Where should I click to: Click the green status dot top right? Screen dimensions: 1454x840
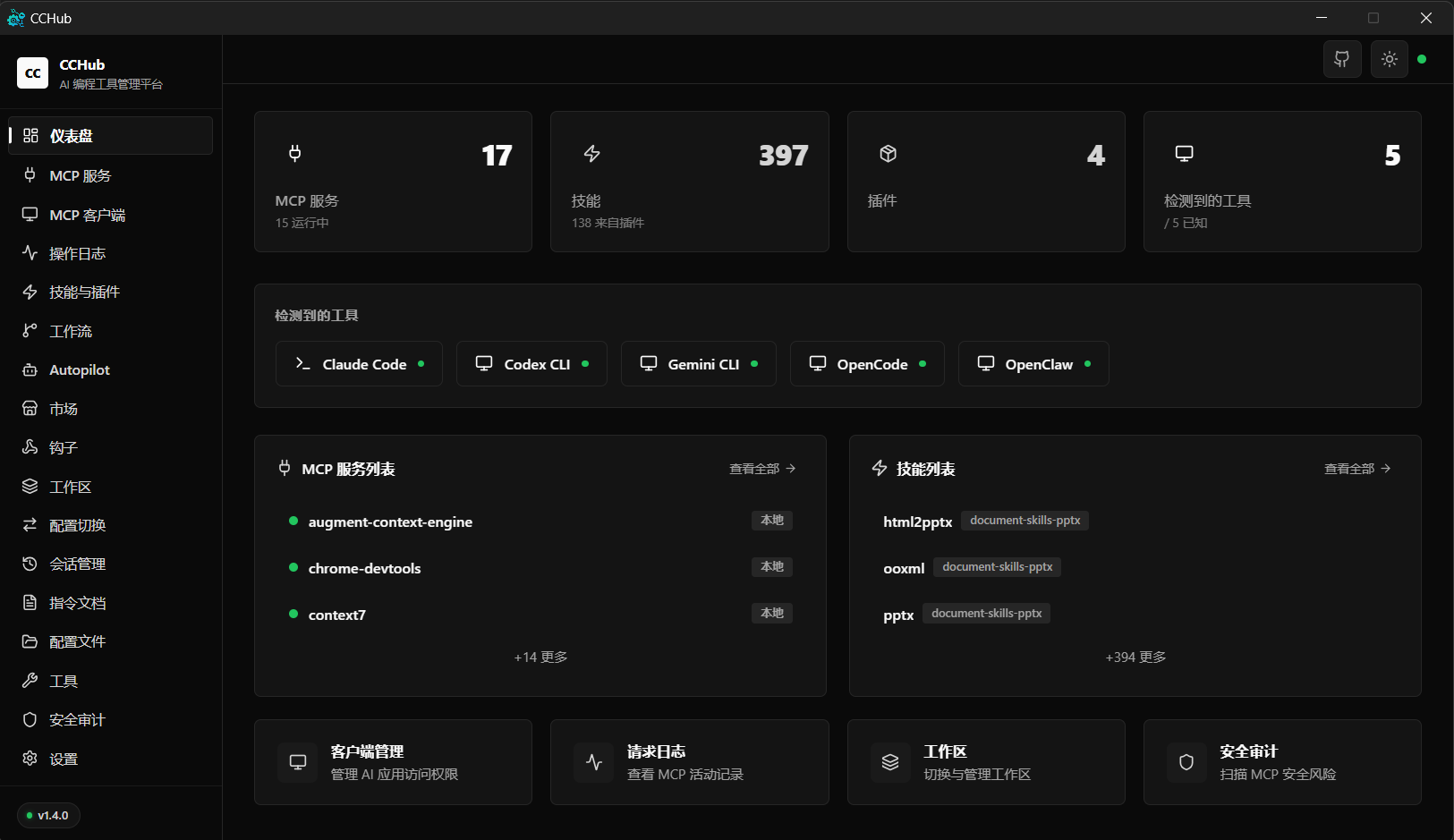(x=1423, y=58)
